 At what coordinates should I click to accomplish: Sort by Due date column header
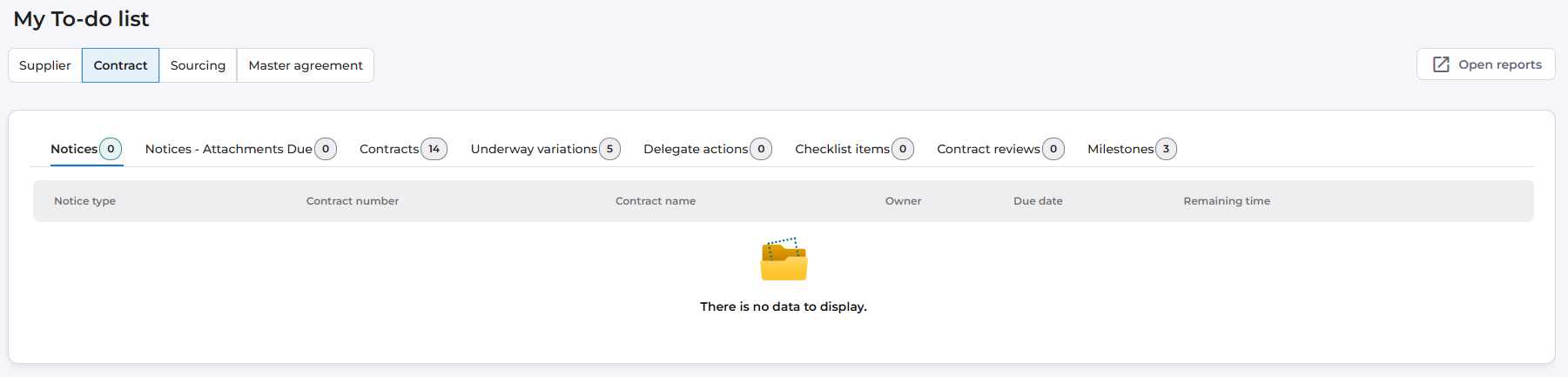tap(1038, 201)
